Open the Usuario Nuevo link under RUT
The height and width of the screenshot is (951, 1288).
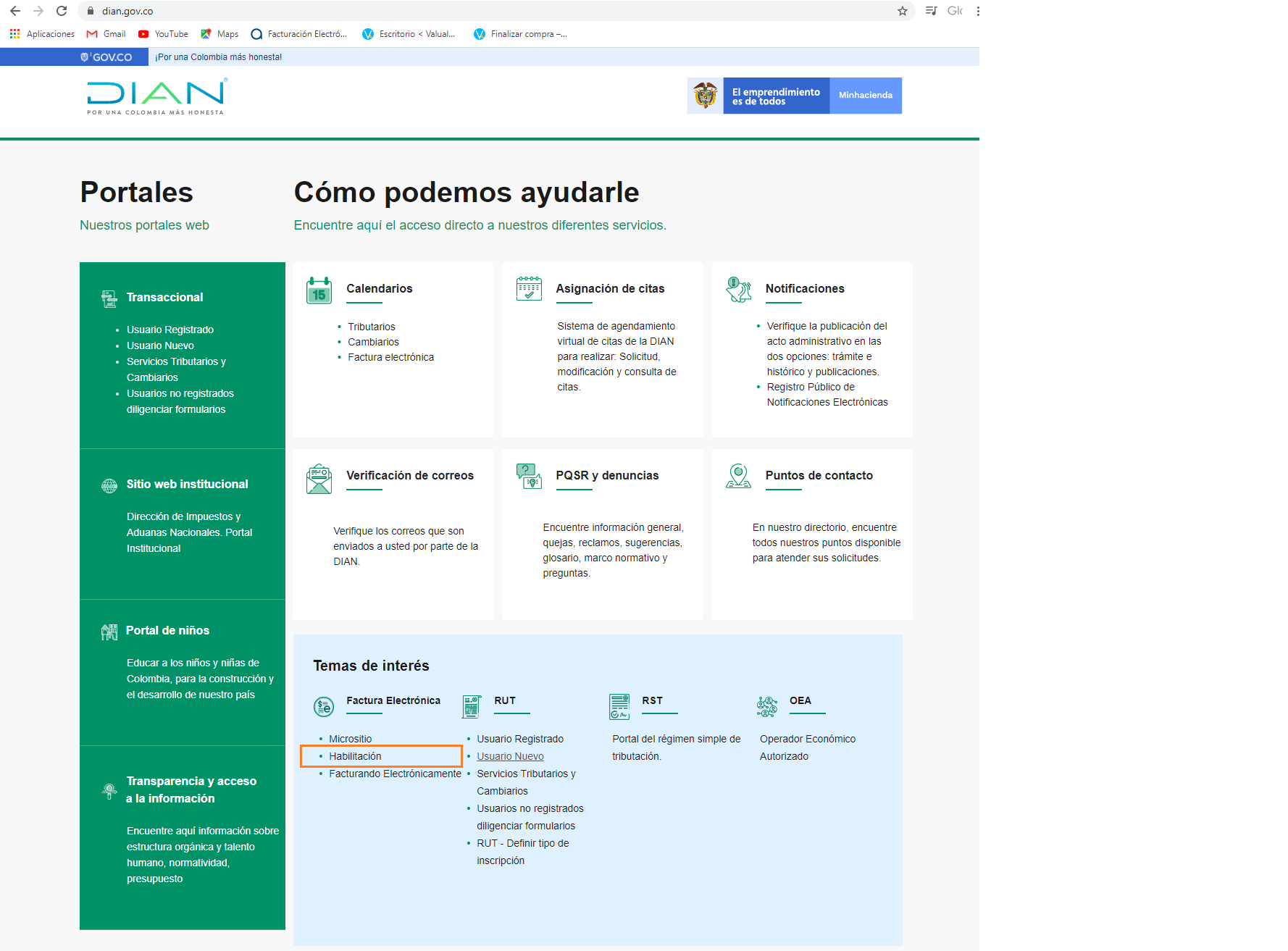(510, 756)
